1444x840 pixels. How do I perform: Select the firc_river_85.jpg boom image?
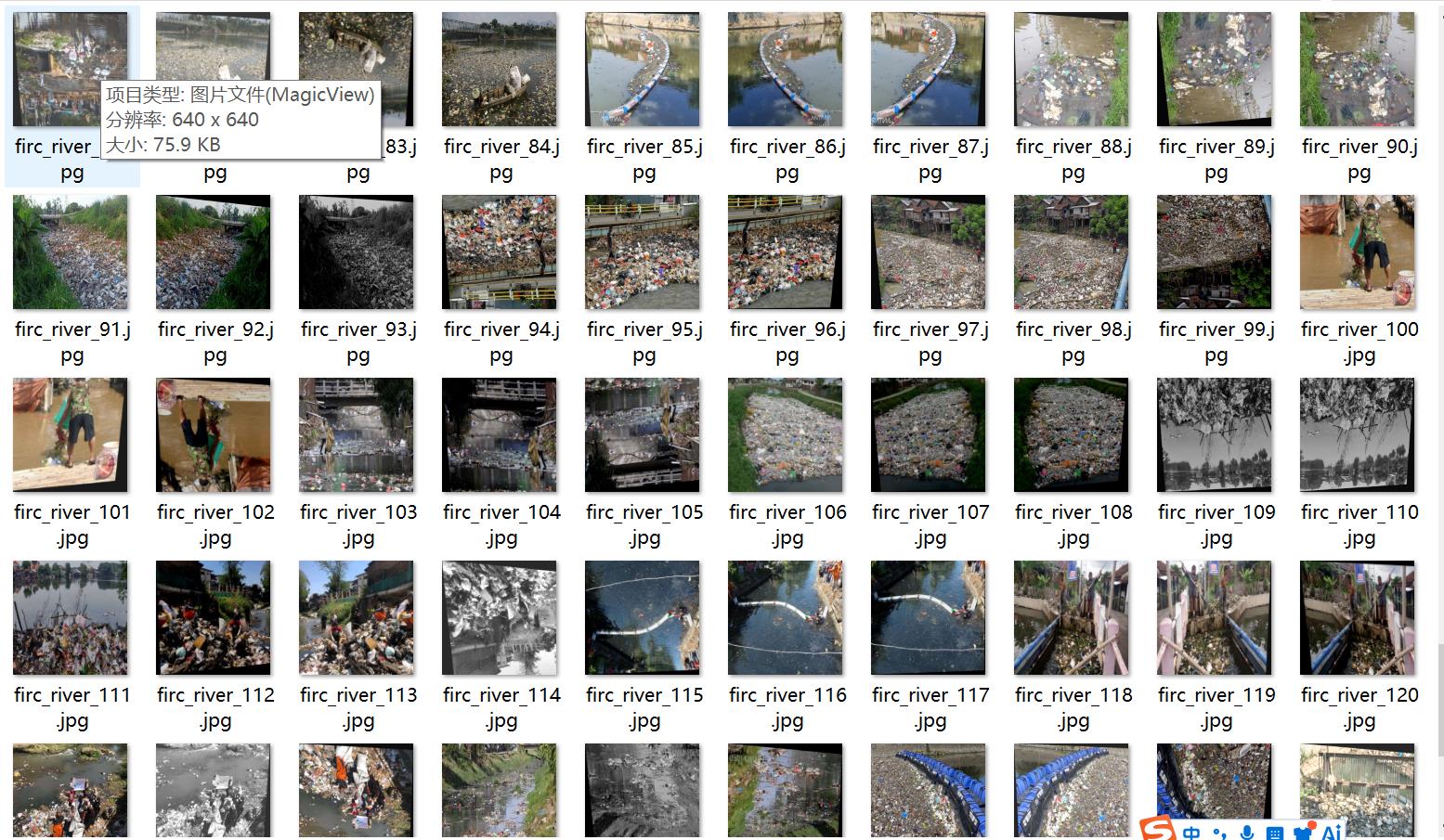643,70
